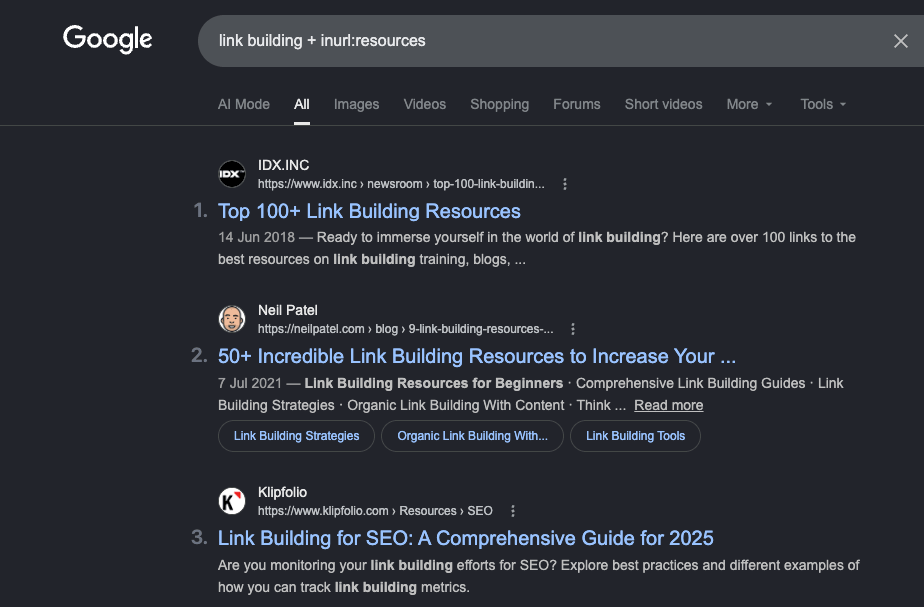This screenshot has width=924, height=607.
Task: Open the Short videos tab
Action: 664,104
